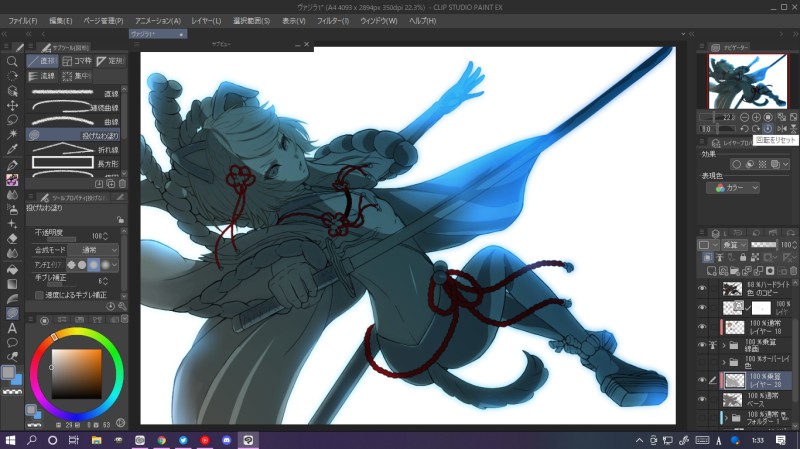Enable the 速度による手ブレ補正 checkbox
800x449 pixels.
click(x=39, y=295)
